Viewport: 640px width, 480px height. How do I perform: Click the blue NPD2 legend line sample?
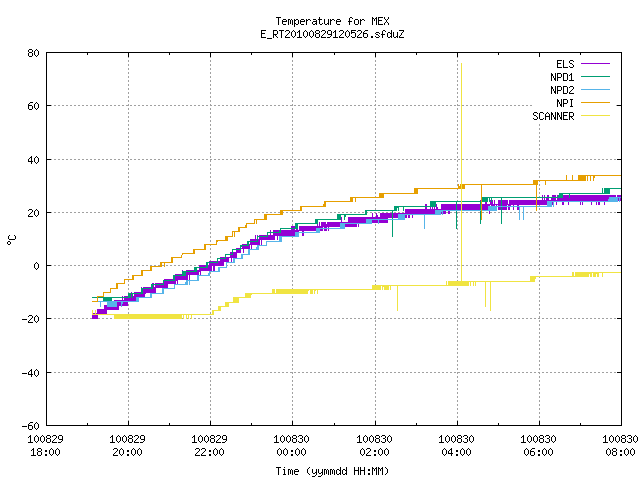[x=596, y=90]
